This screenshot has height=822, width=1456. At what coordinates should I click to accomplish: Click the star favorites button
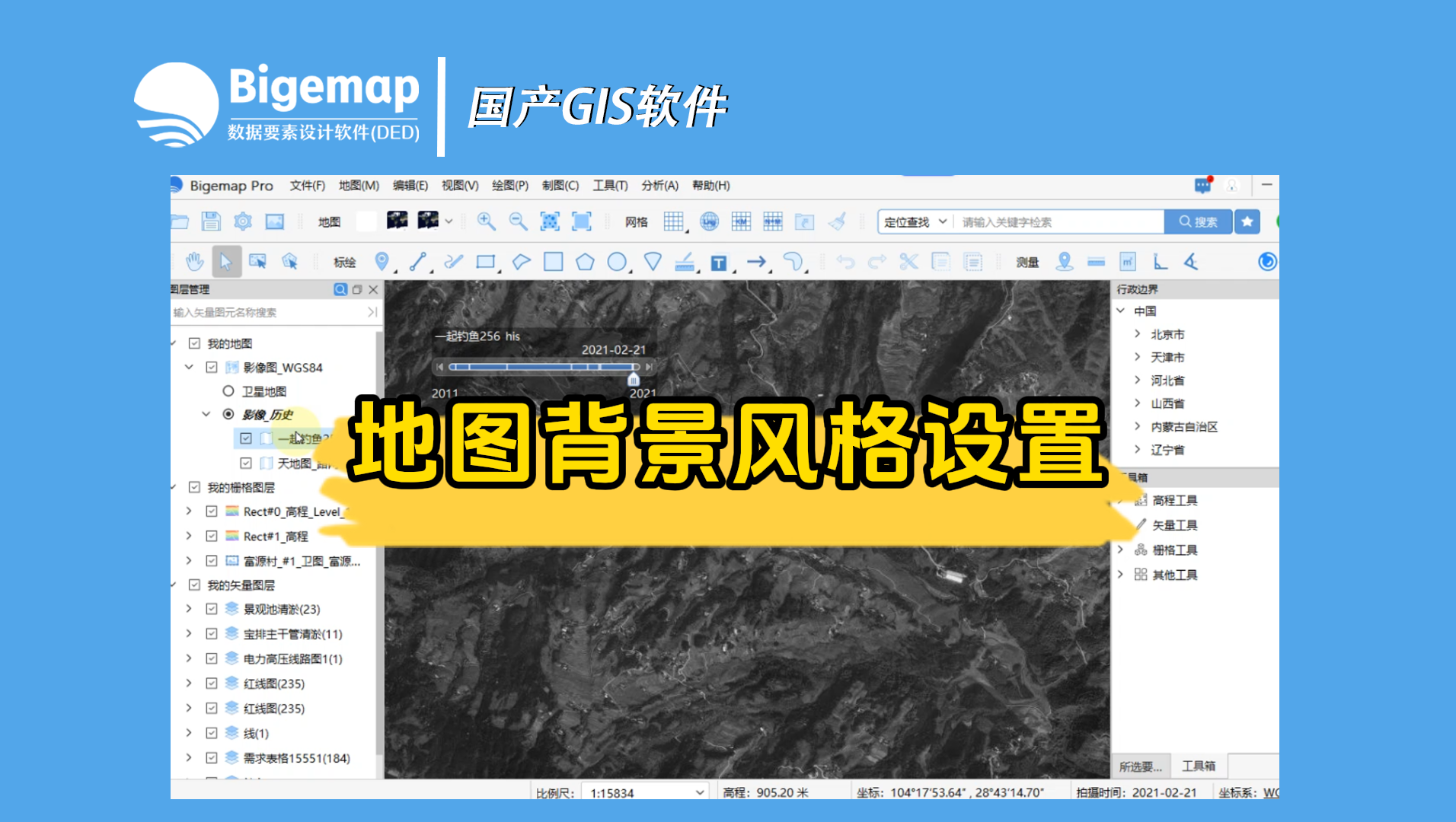coord(1247,221)
